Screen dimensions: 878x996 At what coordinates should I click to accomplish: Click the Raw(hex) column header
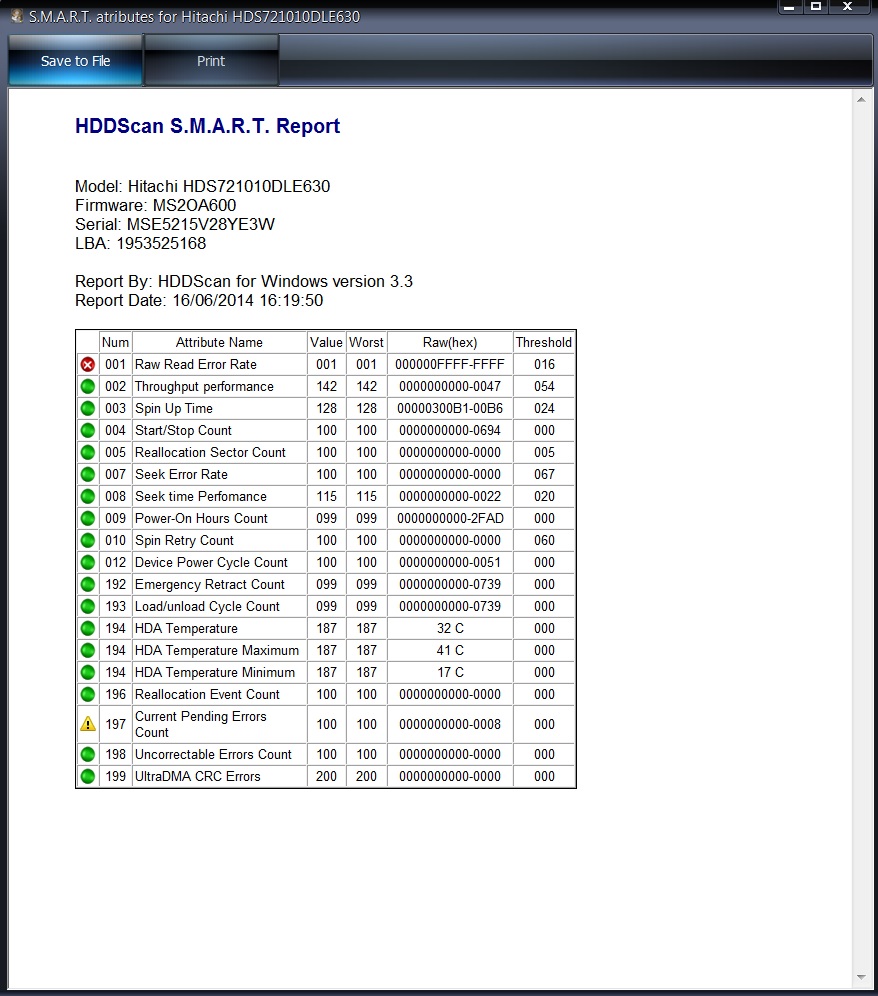coord(450,342)
